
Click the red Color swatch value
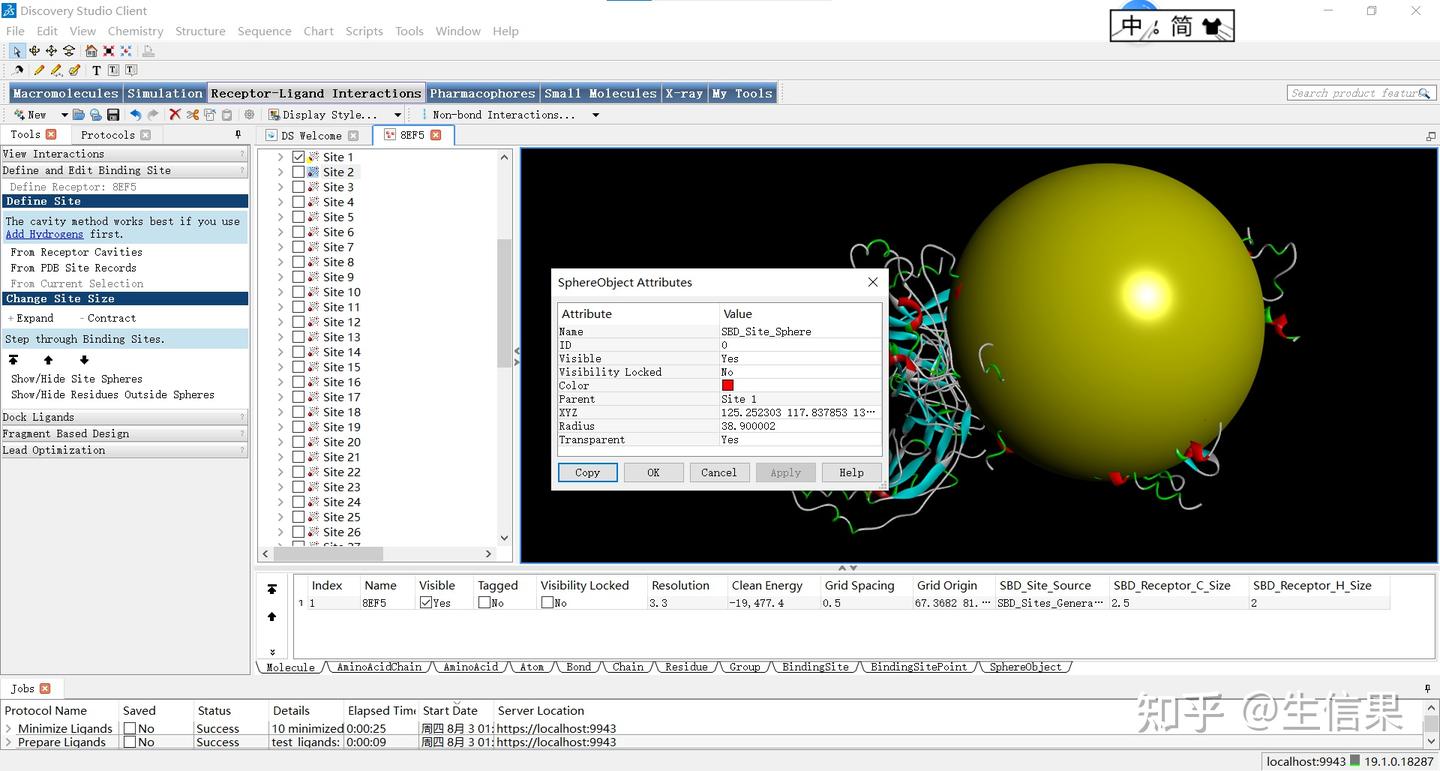727,386
